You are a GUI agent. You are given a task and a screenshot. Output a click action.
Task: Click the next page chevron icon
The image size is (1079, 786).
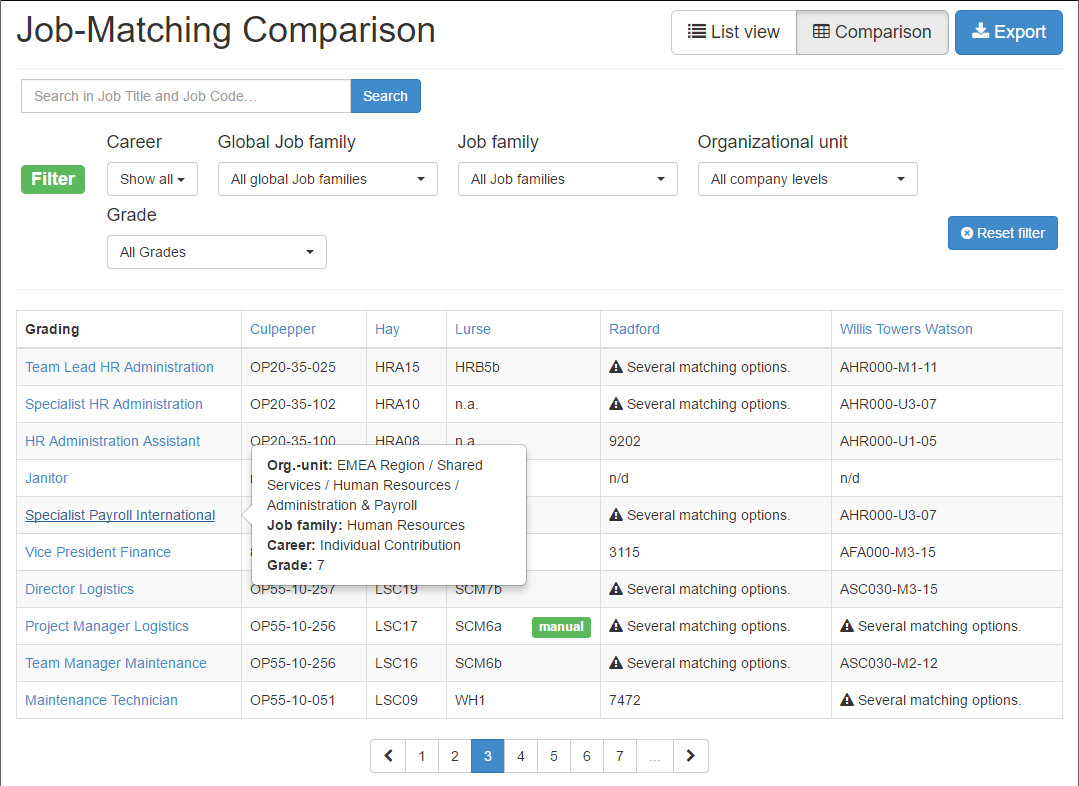coord(690,756)
